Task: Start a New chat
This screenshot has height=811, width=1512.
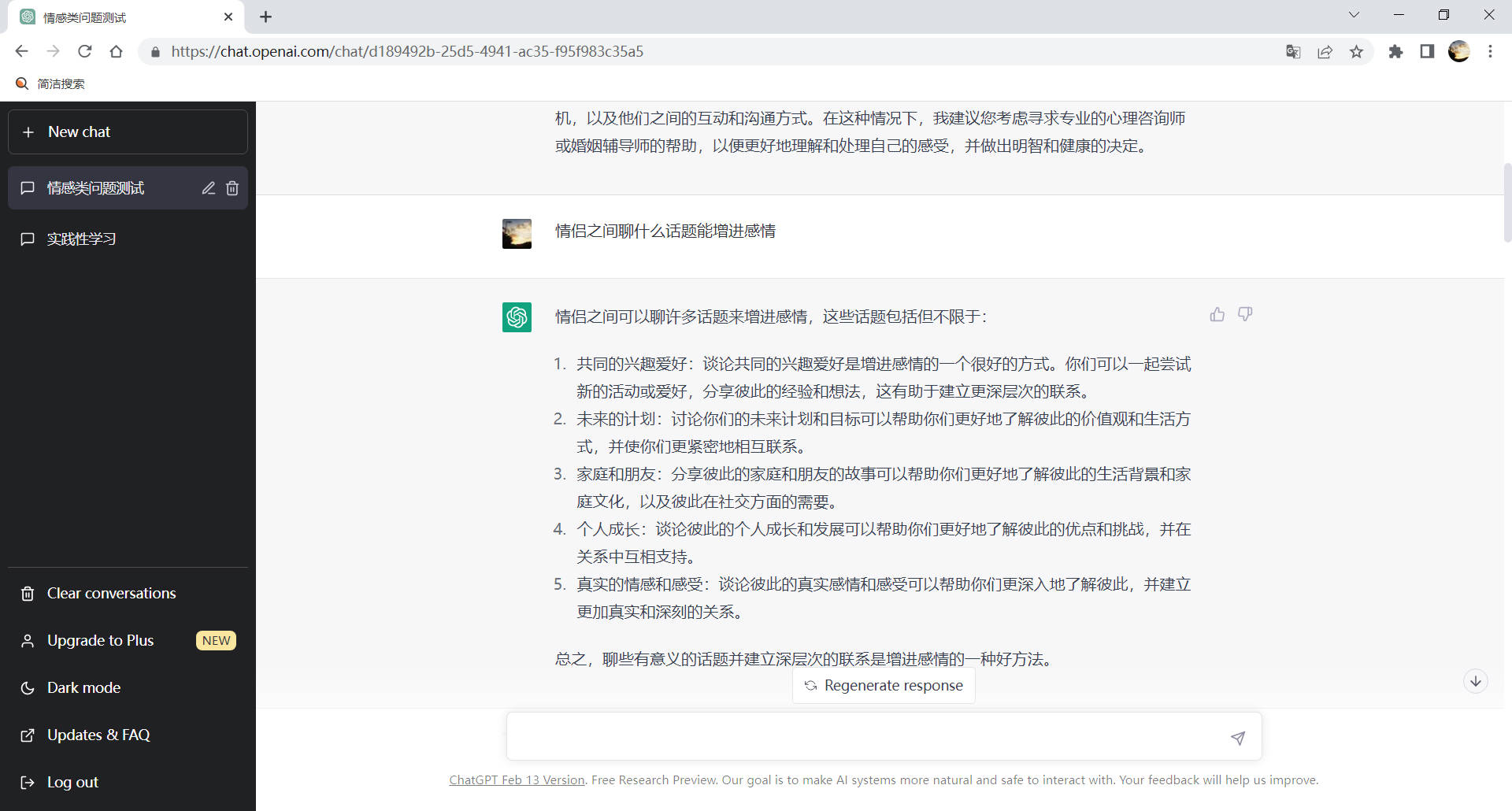Action: pyautogui.click(x=128, y=132)
